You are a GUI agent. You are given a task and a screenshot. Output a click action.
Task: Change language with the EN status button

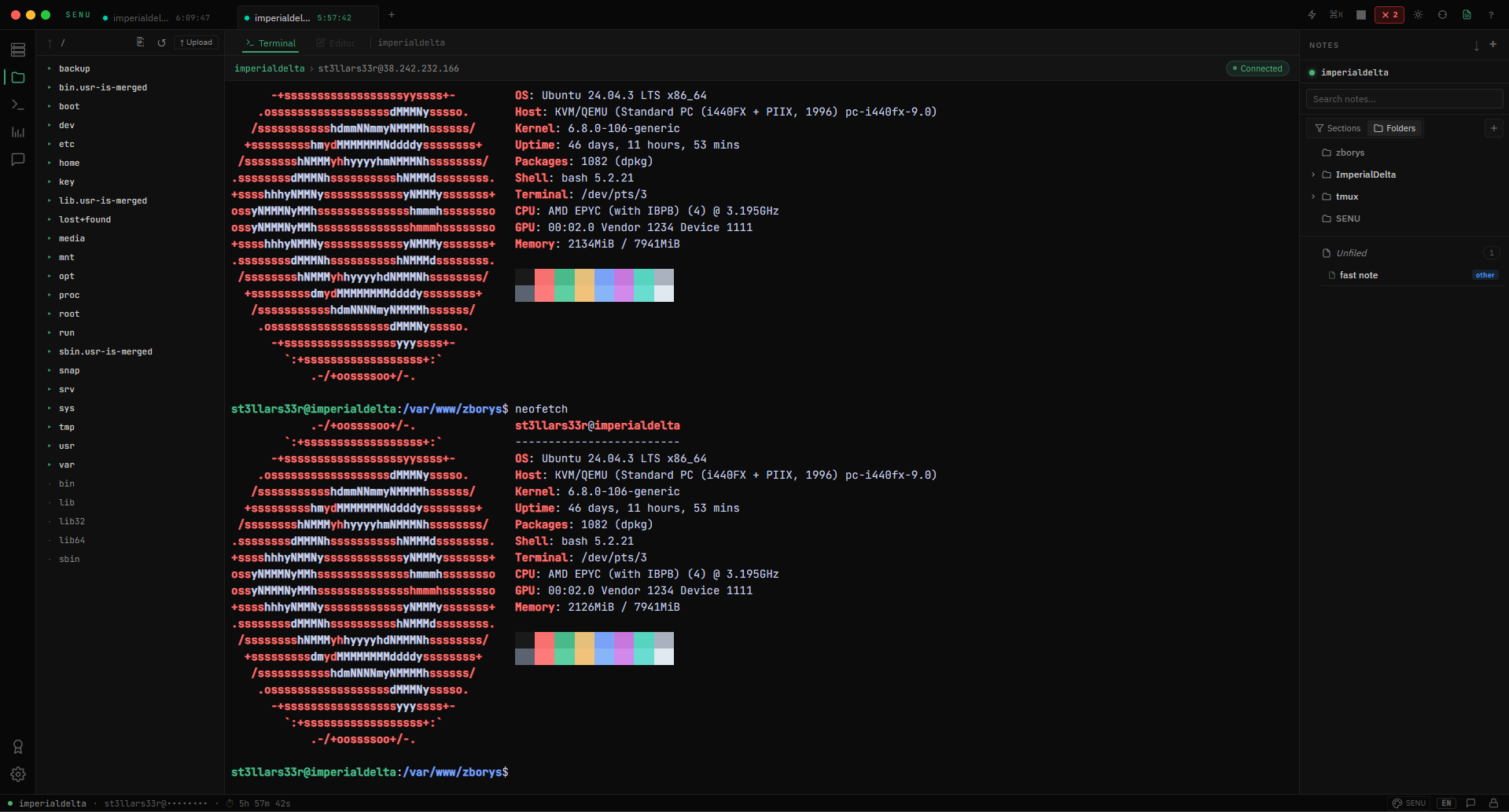(x=1446, y=803)
